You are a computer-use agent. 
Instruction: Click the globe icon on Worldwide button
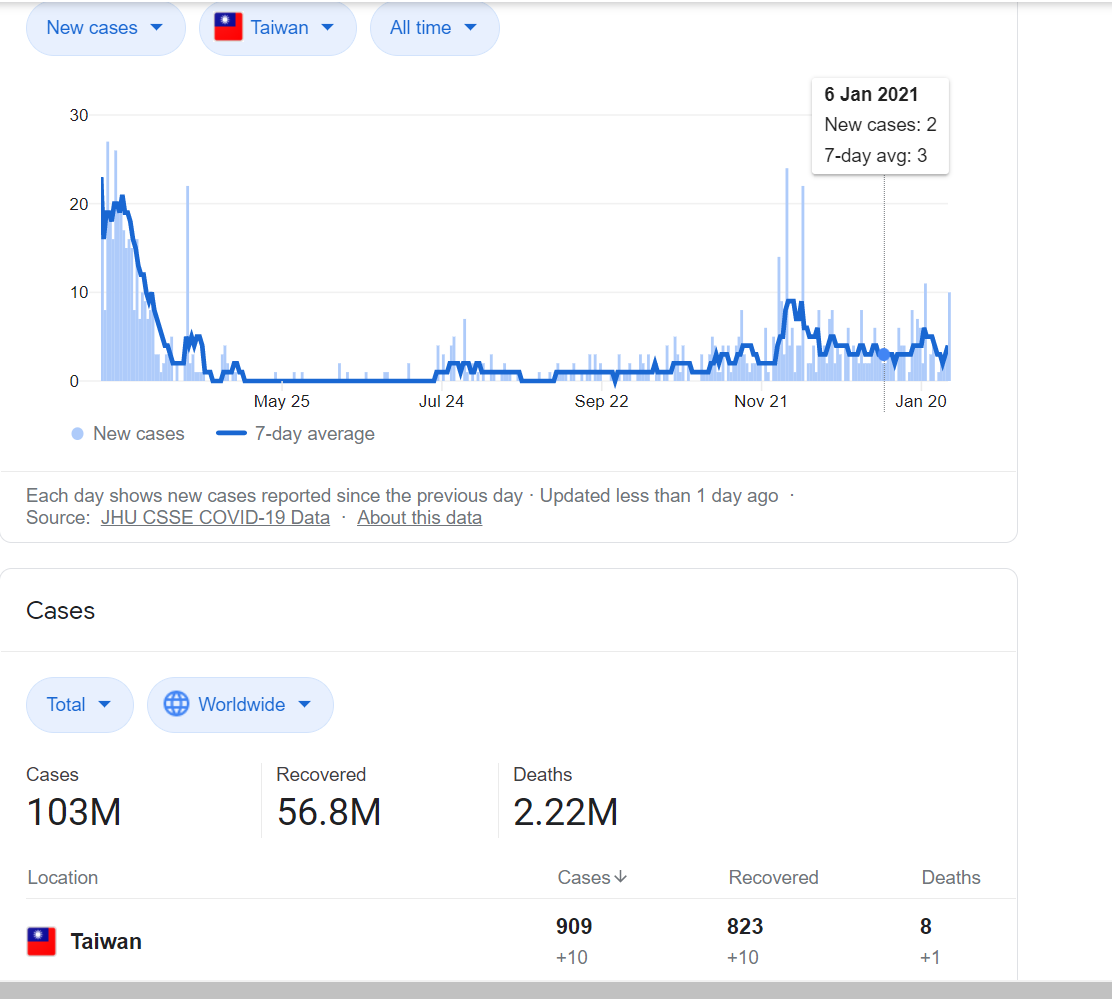(176, 705)
